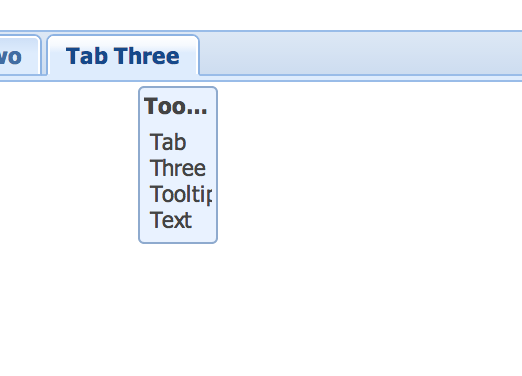Click the word 'Tab' inside the tooltip
522x376 pixels.
pyautogui.click(x=168, y=142)
